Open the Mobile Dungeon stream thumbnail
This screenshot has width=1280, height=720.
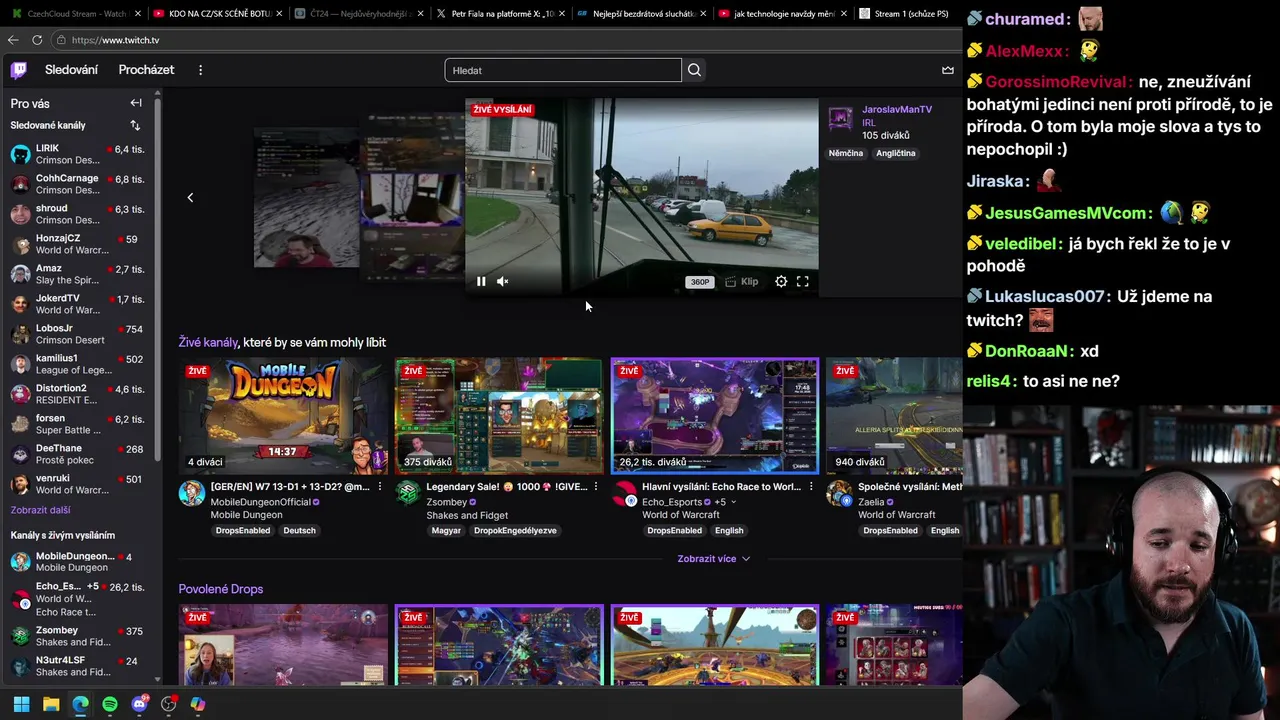pyautogui.click(x=283, y=415)
